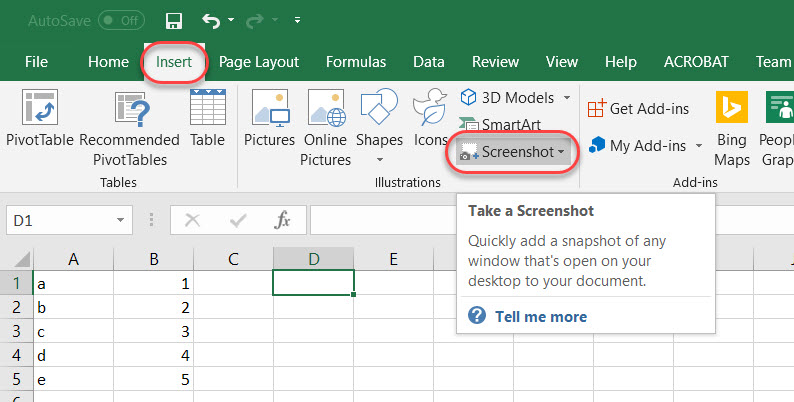Open the ACROBAT tab

(696, 62)
